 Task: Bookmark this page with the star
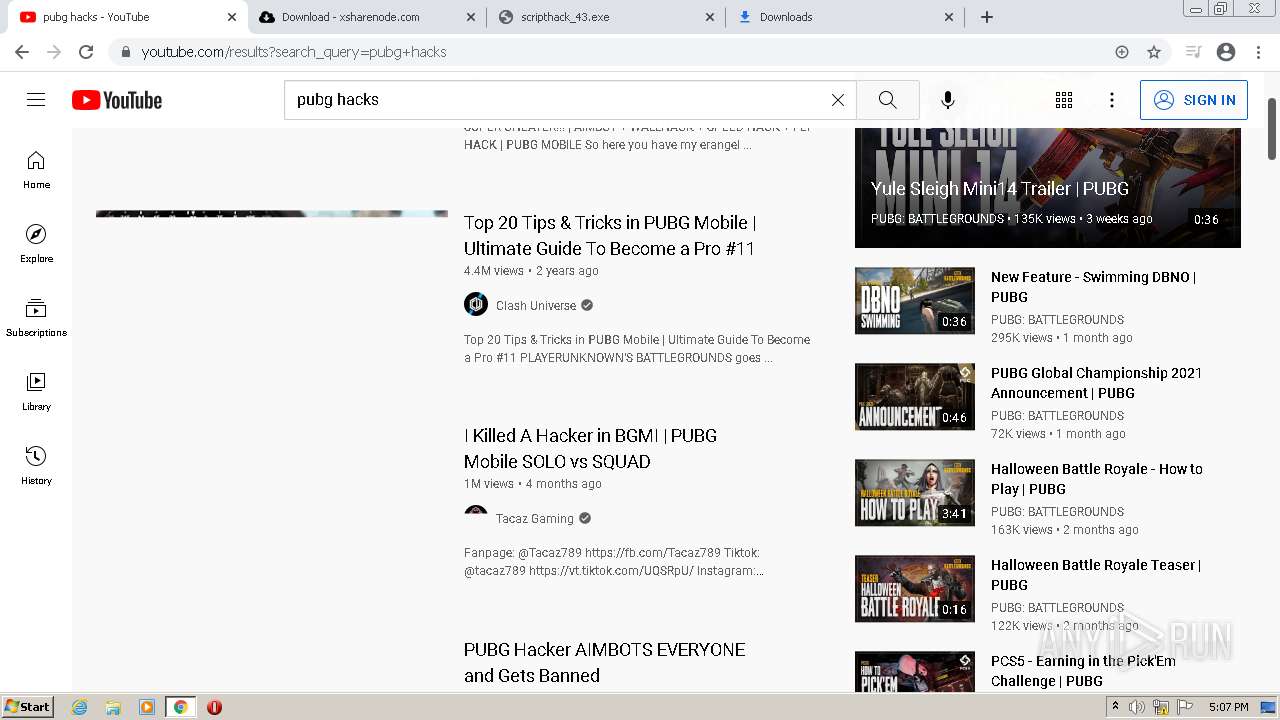tap(1154, 52)
